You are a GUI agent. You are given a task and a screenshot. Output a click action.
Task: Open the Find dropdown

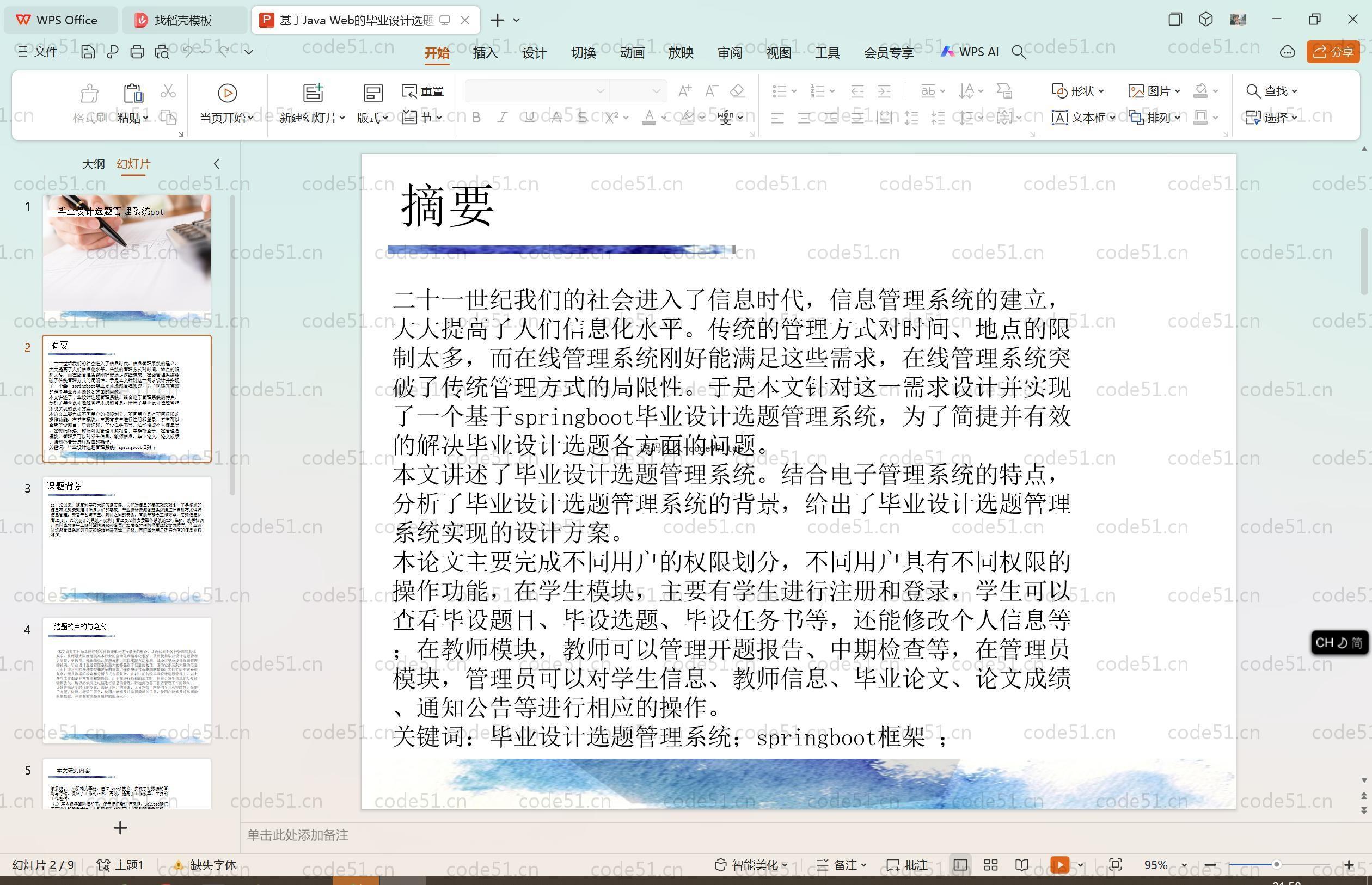click(1271, 91)
